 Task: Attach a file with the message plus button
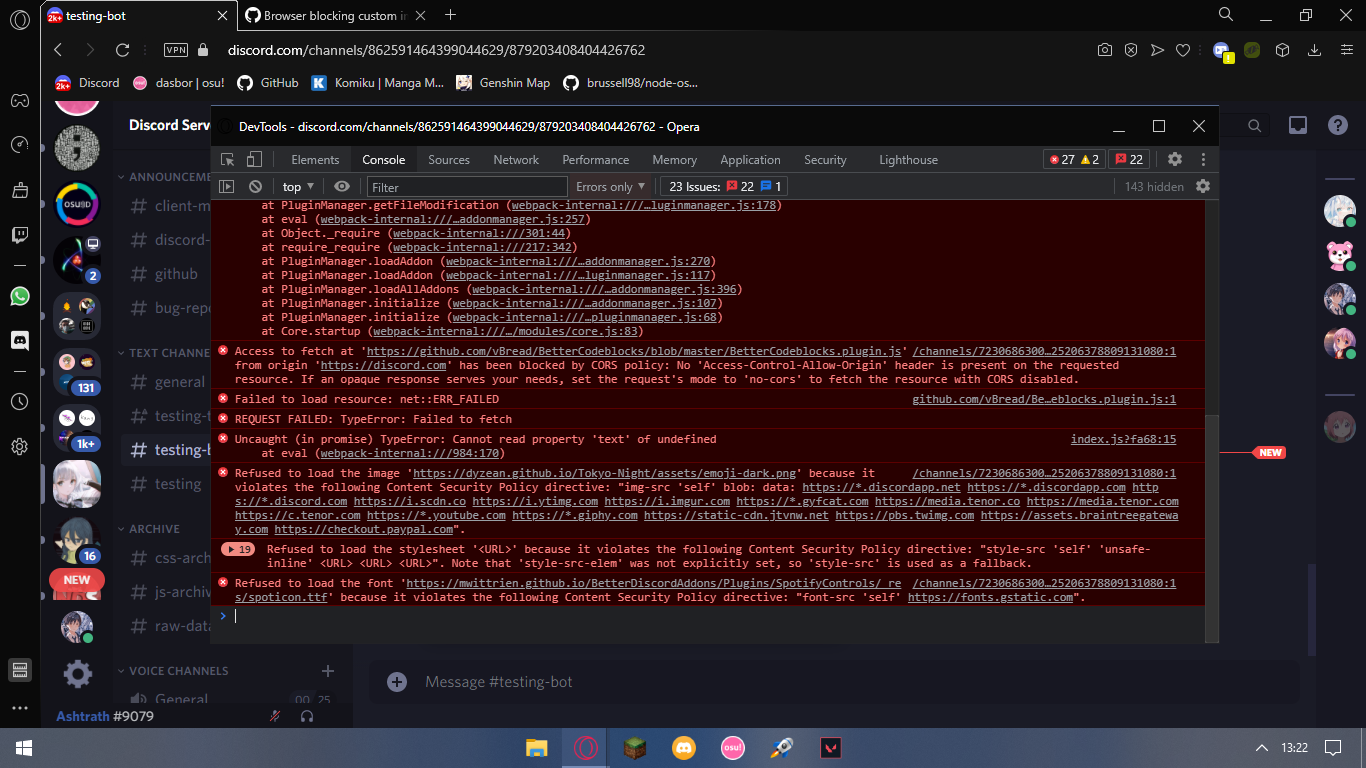click(397, 682)
